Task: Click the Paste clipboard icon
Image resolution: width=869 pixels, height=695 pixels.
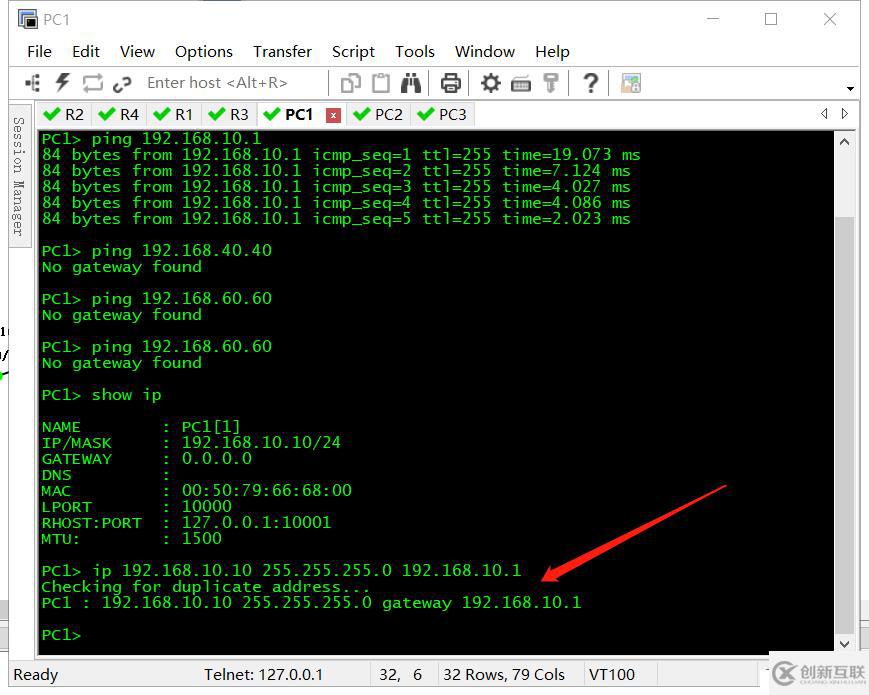Action: pyautogui.click(x=380, y=83)
